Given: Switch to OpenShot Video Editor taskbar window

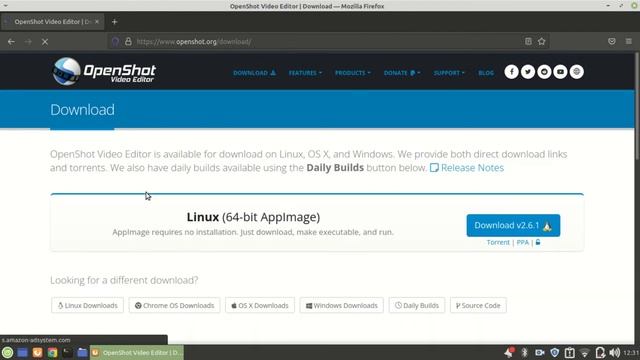Looking at the screenshot, I should click(137, 353).
